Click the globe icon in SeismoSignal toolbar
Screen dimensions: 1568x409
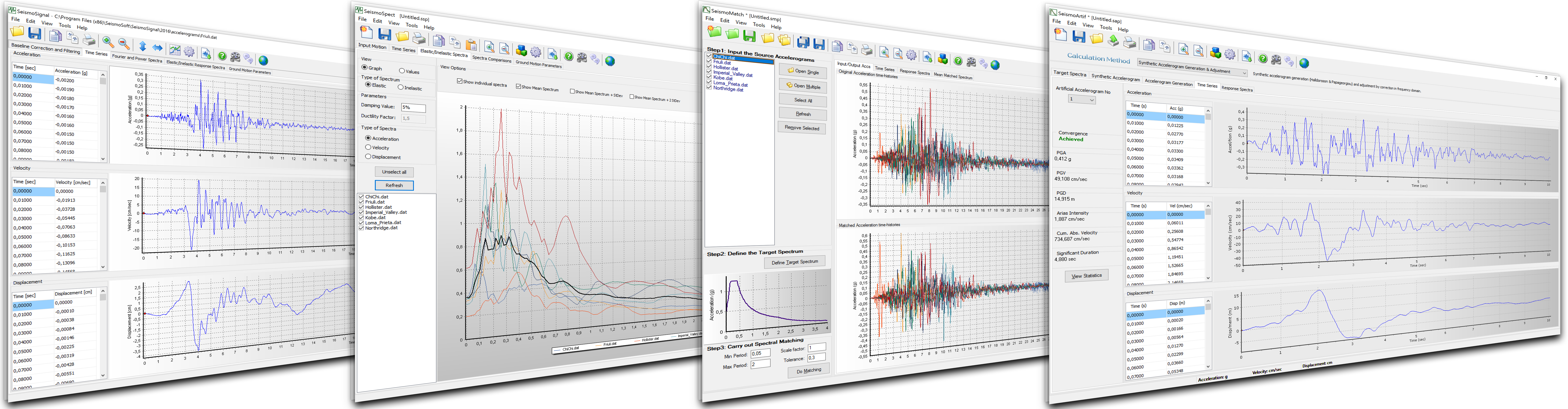[x=264, y=60]
